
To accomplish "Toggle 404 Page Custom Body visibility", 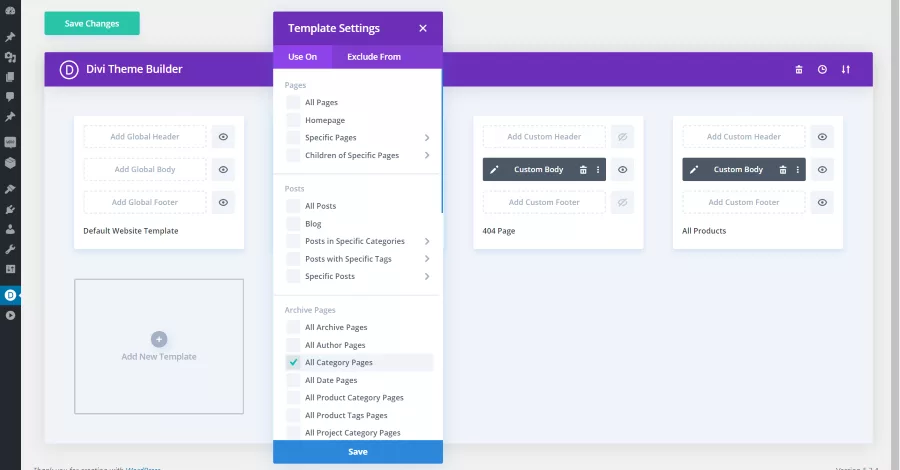I will point(622,169).
